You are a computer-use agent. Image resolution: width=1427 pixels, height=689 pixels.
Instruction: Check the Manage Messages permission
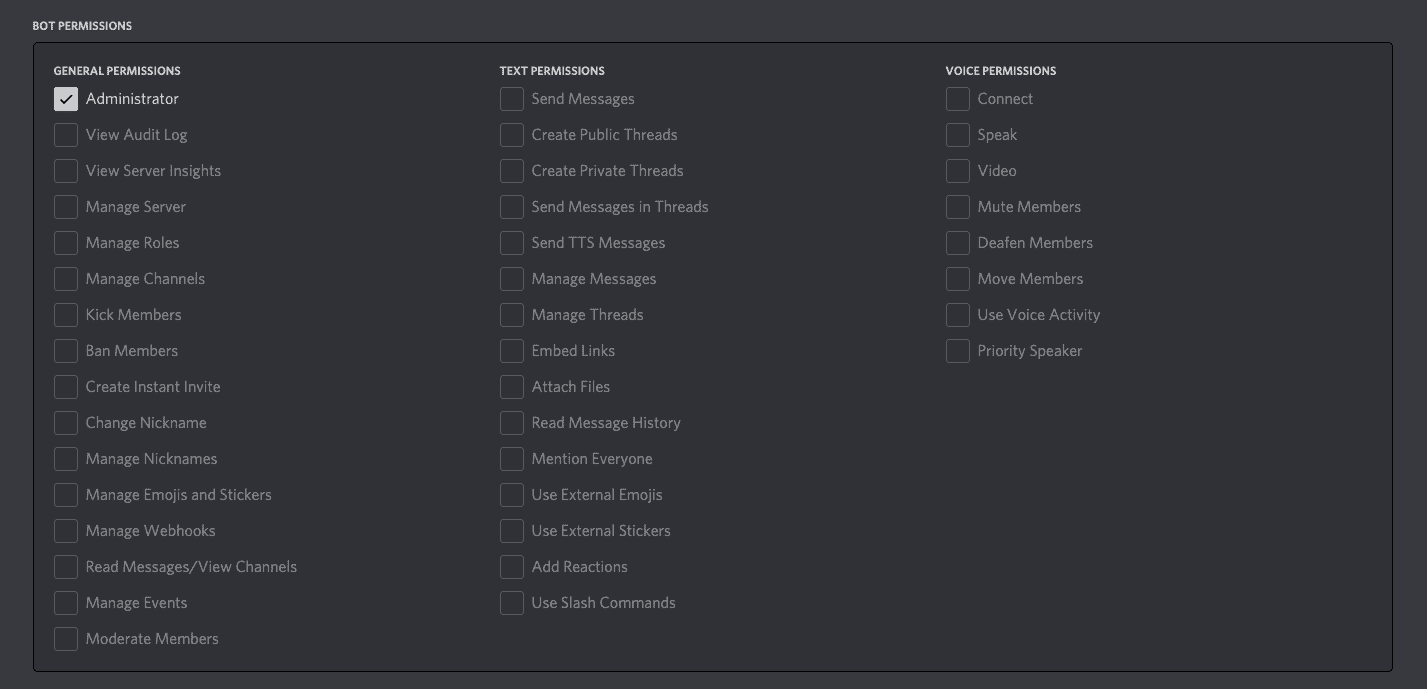point(512,278)
